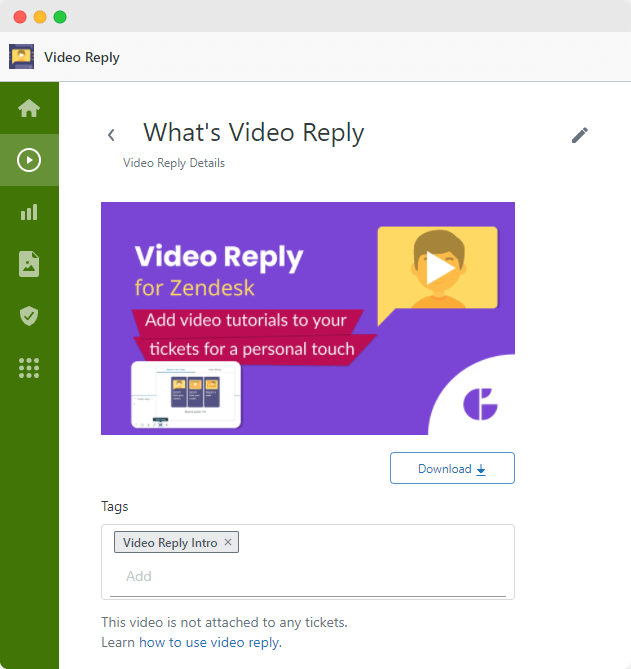
Task: Open the image file sidebar icon
Action: pyautogui.click(x=29, y=264)
